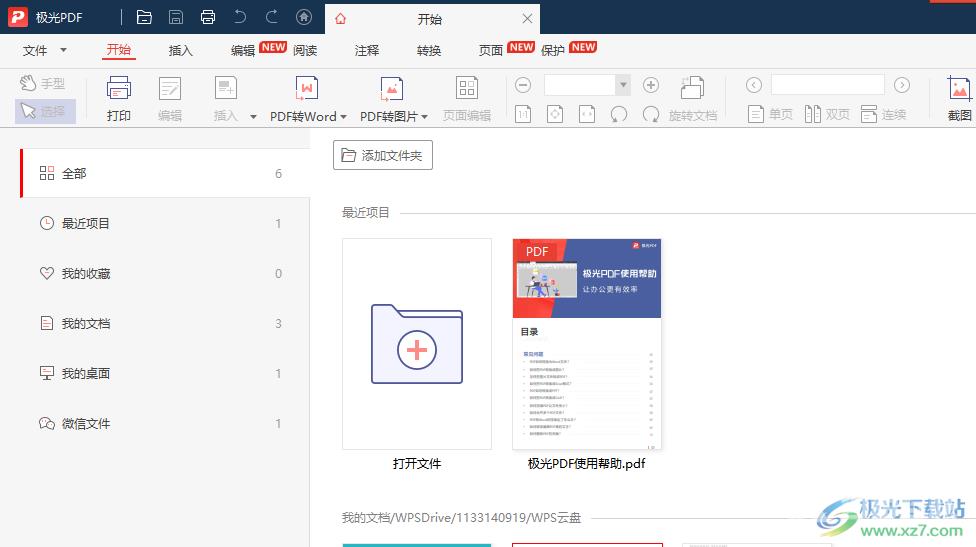Click the PDF转Word icon
976x547 pixels.
[x=306, y=88]
